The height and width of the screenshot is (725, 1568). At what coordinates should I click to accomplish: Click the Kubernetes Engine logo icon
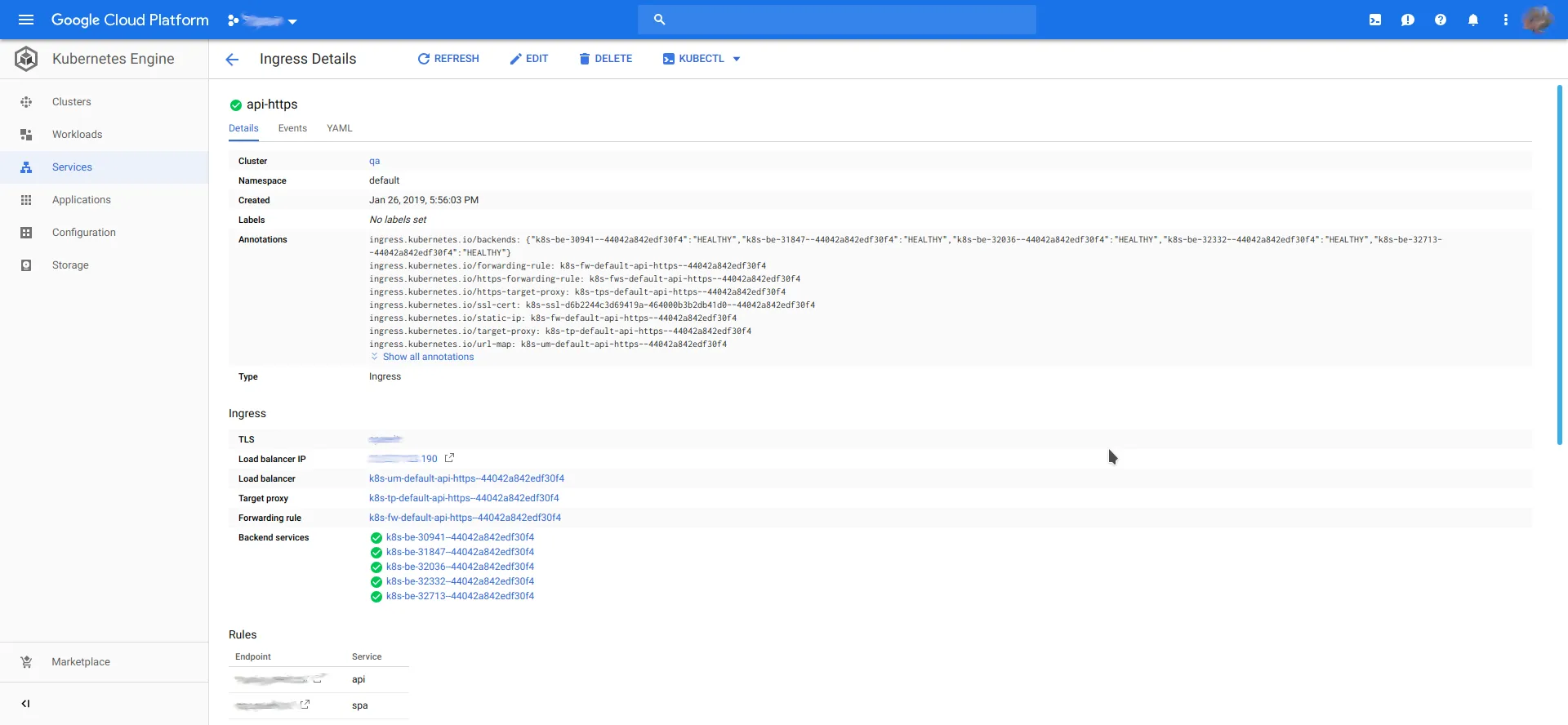point(26,59)
